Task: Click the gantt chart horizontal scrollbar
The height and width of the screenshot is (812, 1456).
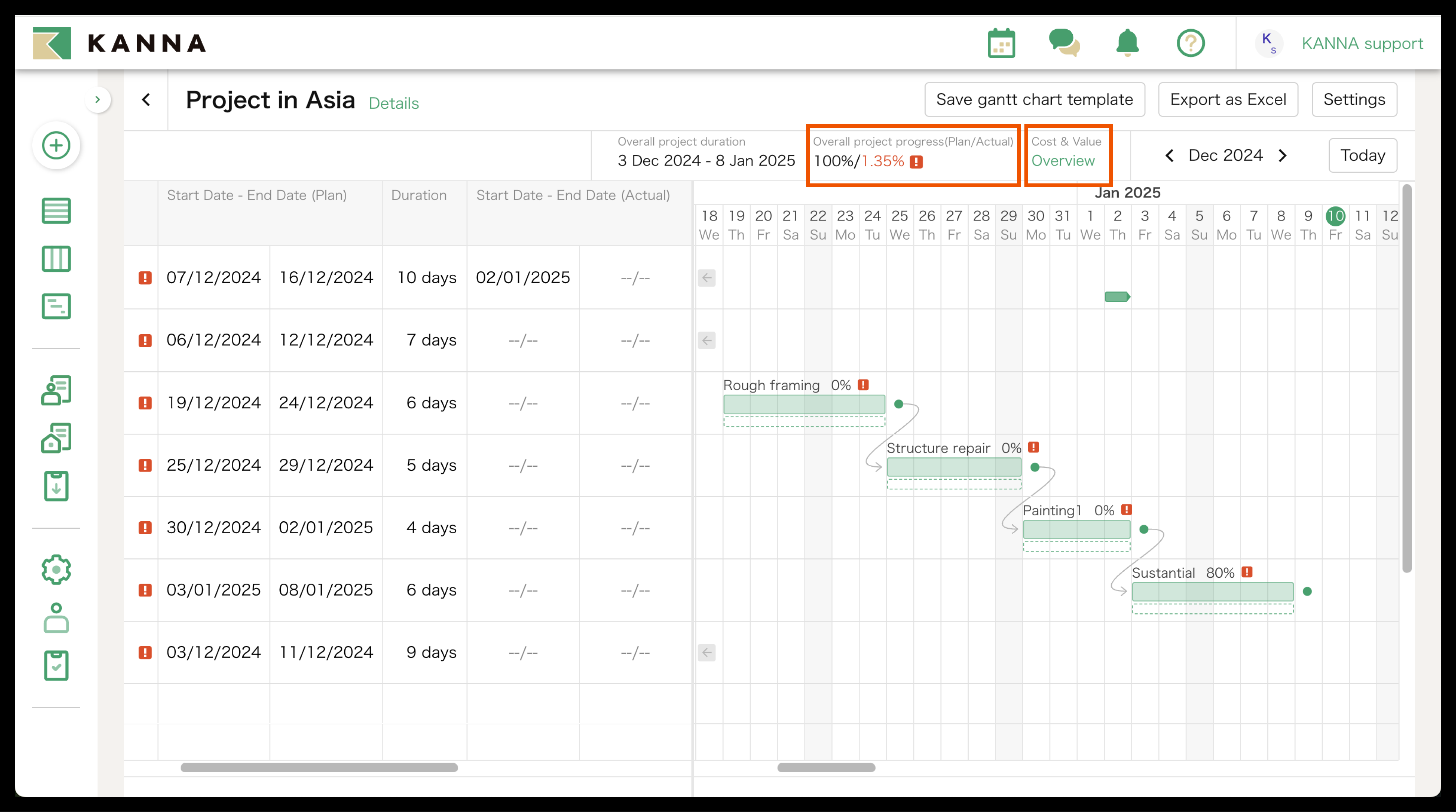Action: coord(826,767)
